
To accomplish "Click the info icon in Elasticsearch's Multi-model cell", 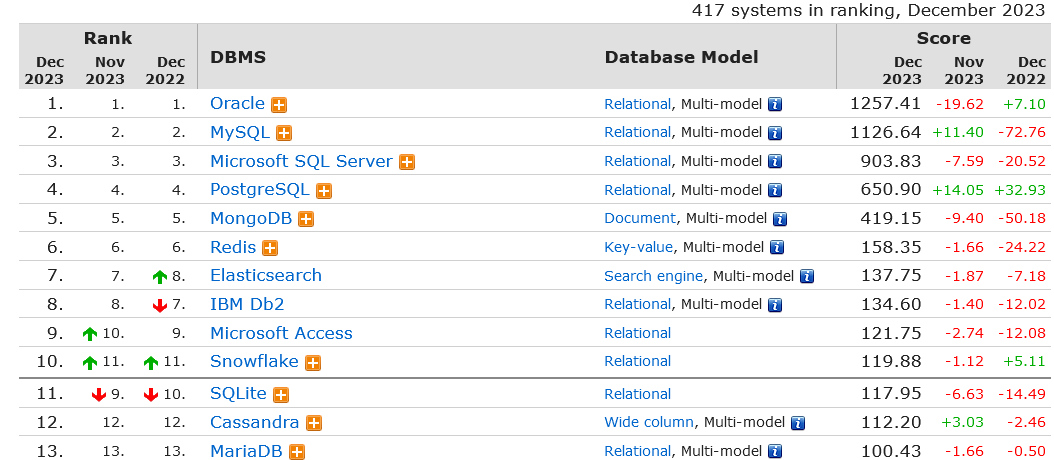I will 807,276.
